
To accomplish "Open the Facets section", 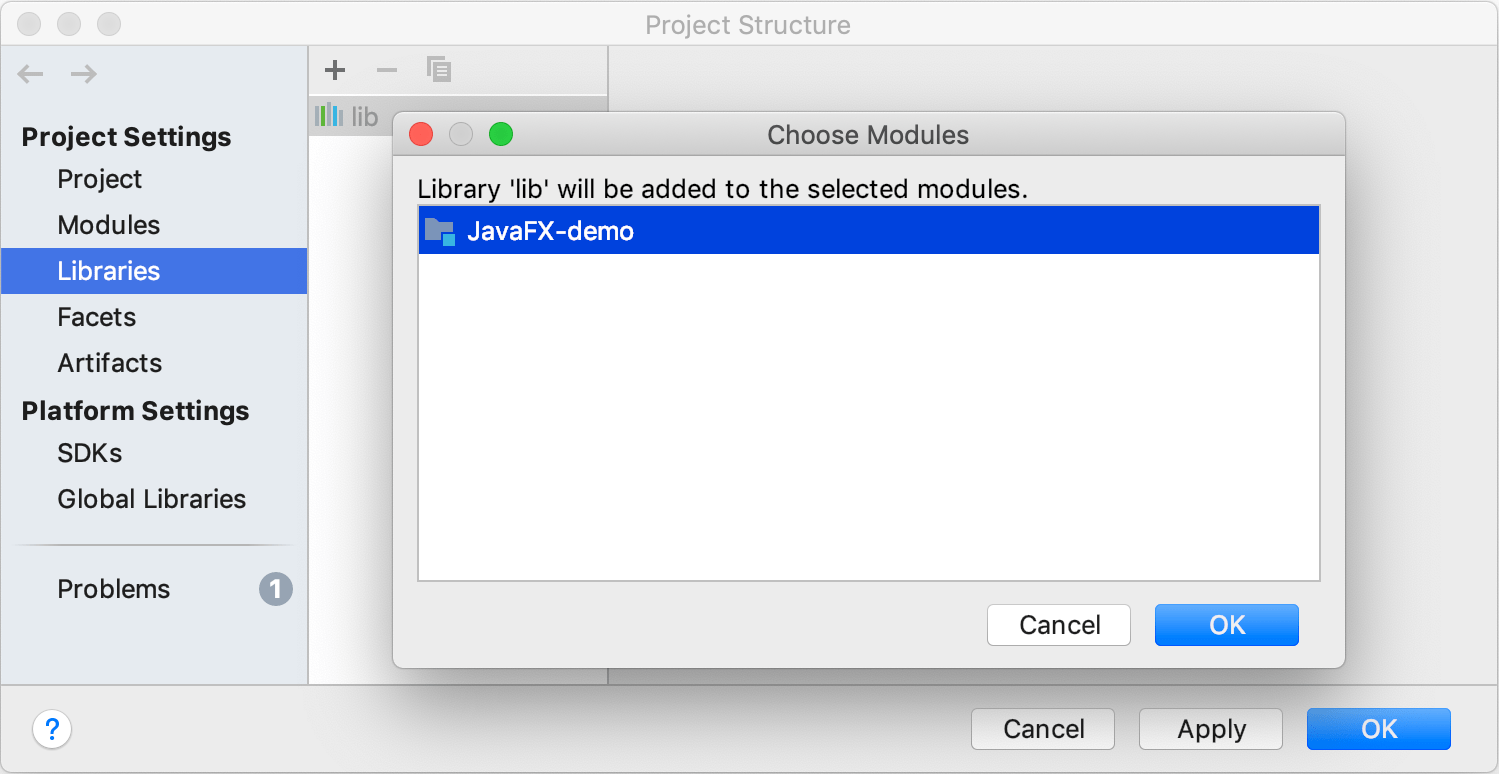I will 97,317.
